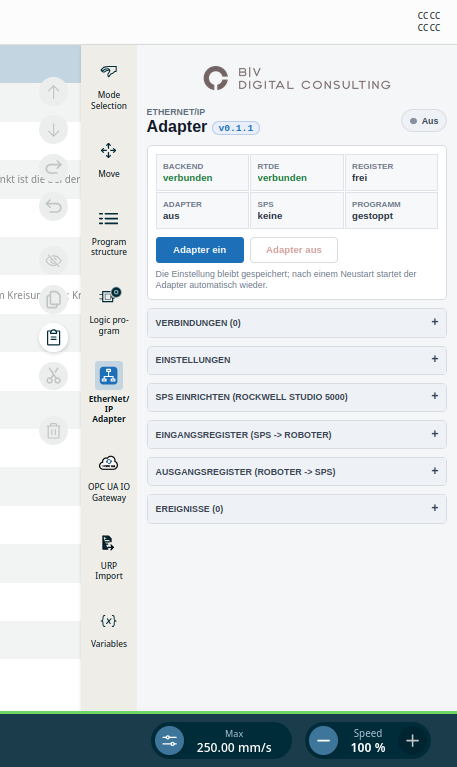Expand Eingangsregister (SPS -> Roboter) section

pos(297,434)
